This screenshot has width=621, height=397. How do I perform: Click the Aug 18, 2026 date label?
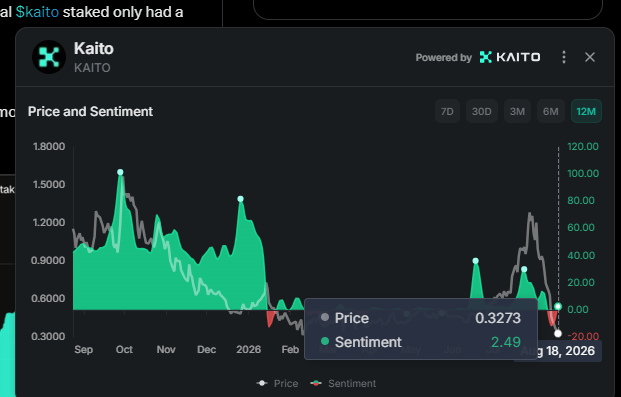pos(558,351)
